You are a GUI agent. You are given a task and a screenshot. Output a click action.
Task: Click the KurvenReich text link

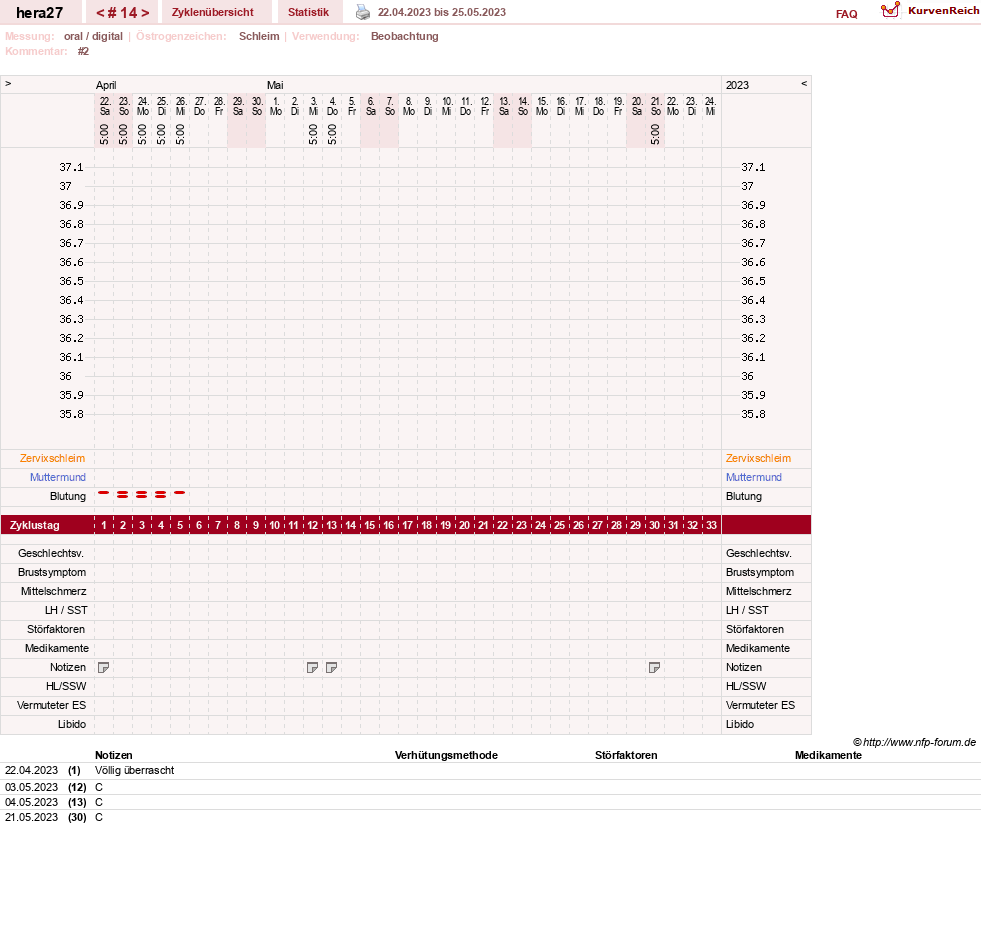click(943, 11)
